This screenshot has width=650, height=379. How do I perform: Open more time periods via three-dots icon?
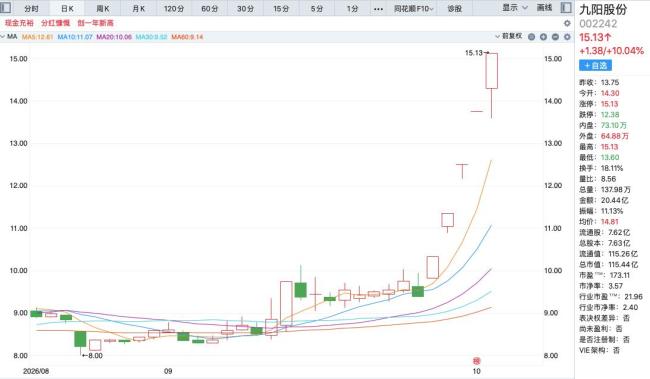click(x=378, y=9)
